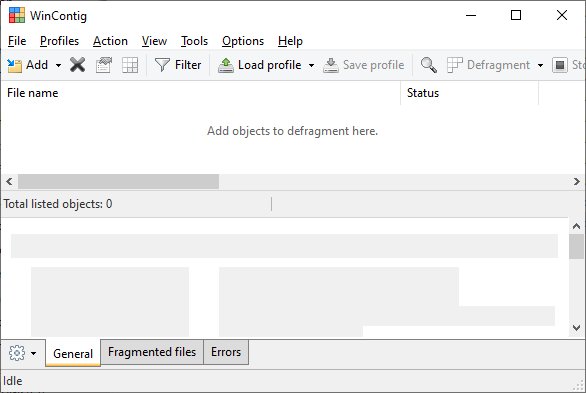Image resolution: width=586 pixels, height=393 pixels.
Task: Click the Defragment toolbar button
Action: (489, 65)
